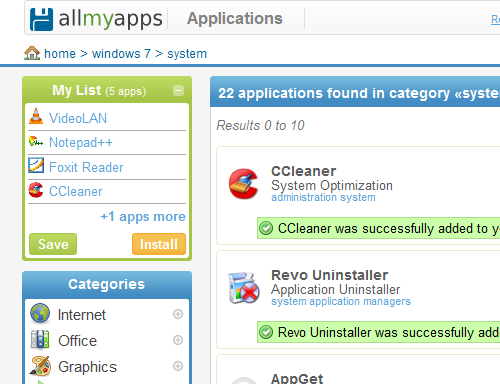The width and height of the screenshot is (500, 384).
Task: Open the CCleaner application title
Action: click(x=304, y=171)
